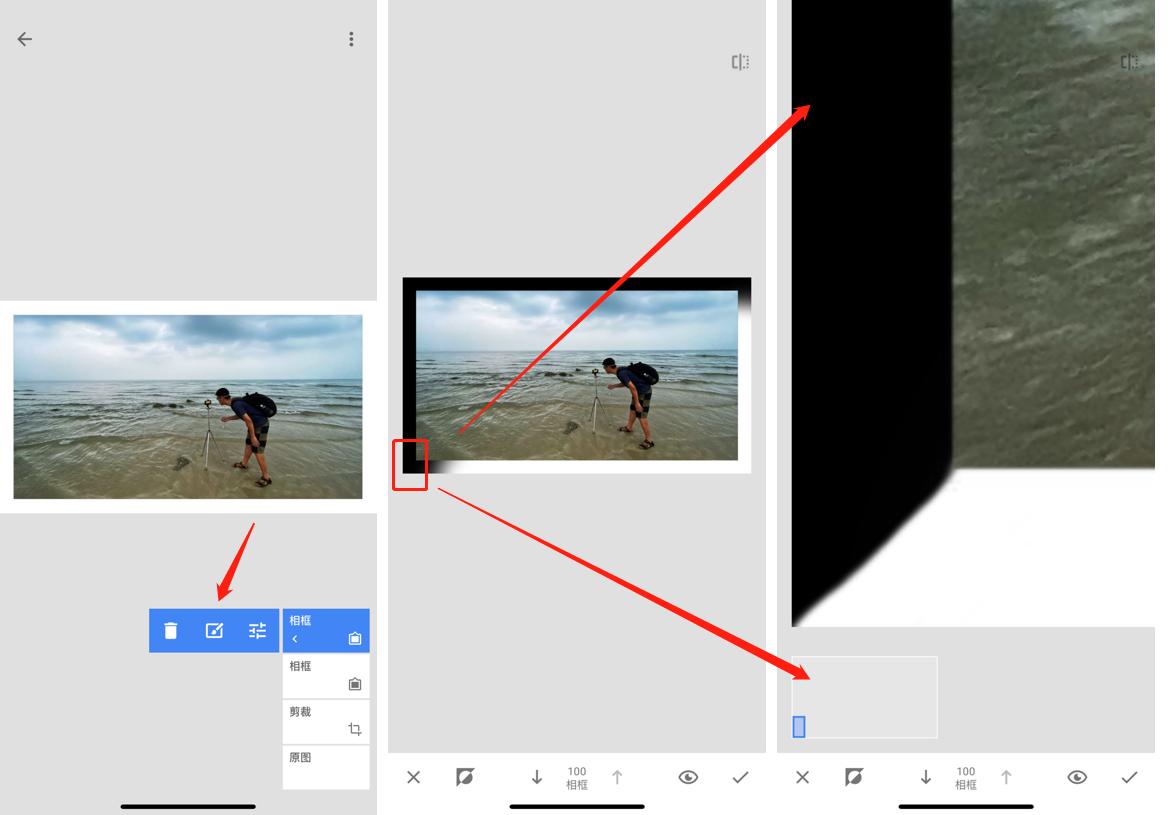Toggle compare split view icon in middle screen
The width and height of the screenshot is (1172, 815).
click(x=740, y=62)
